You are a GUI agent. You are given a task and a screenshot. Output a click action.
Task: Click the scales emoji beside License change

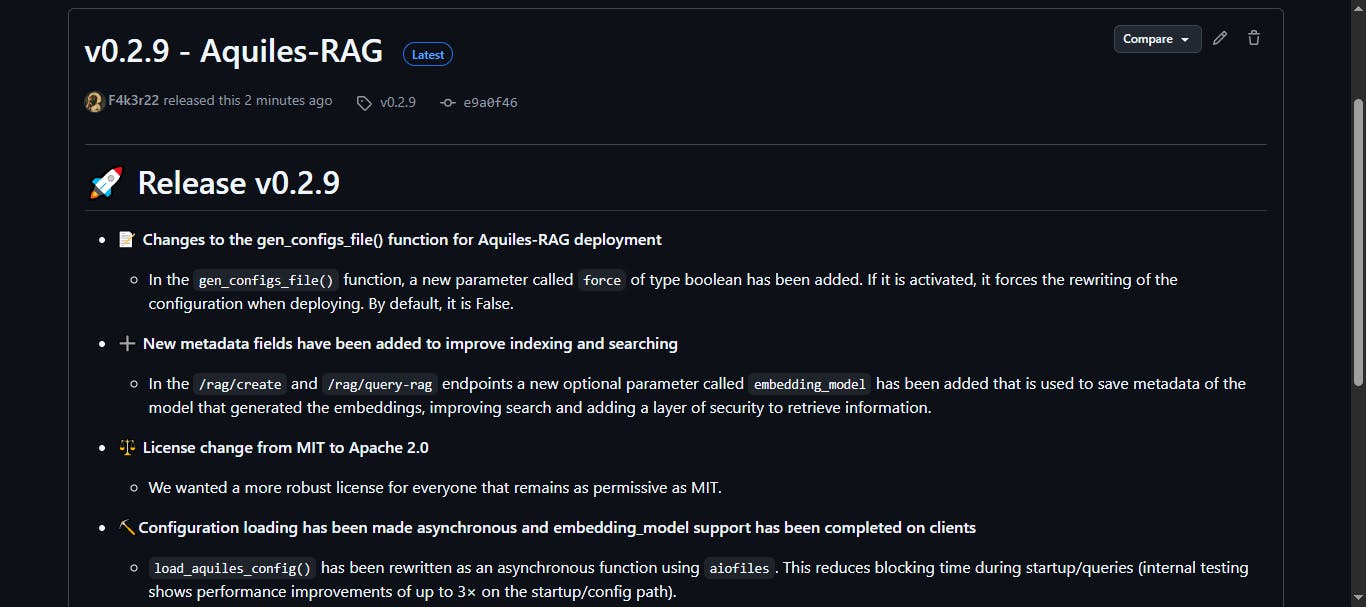[x=127, y=448]
